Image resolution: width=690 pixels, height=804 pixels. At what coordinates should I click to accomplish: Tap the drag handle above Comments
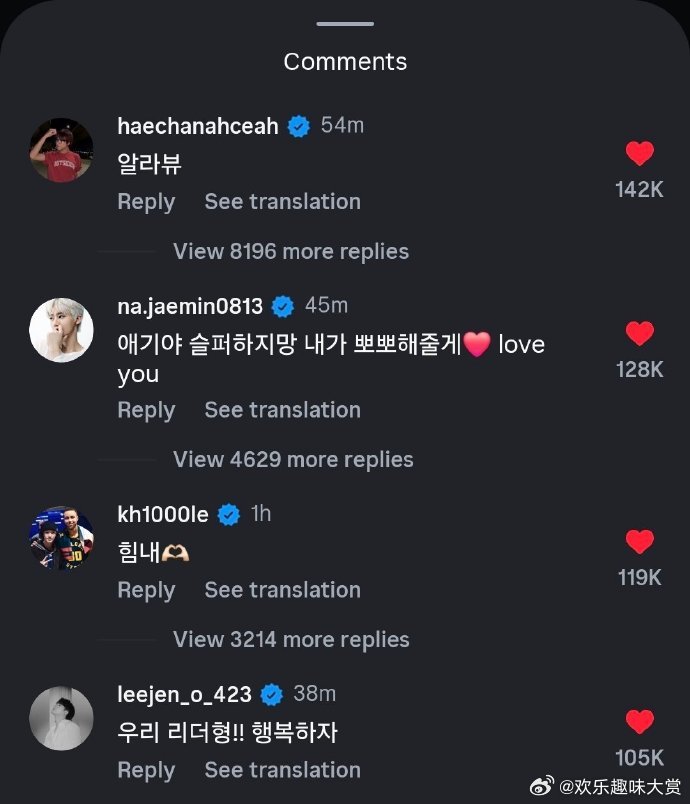pyautogui.click(x=345, y=24)
